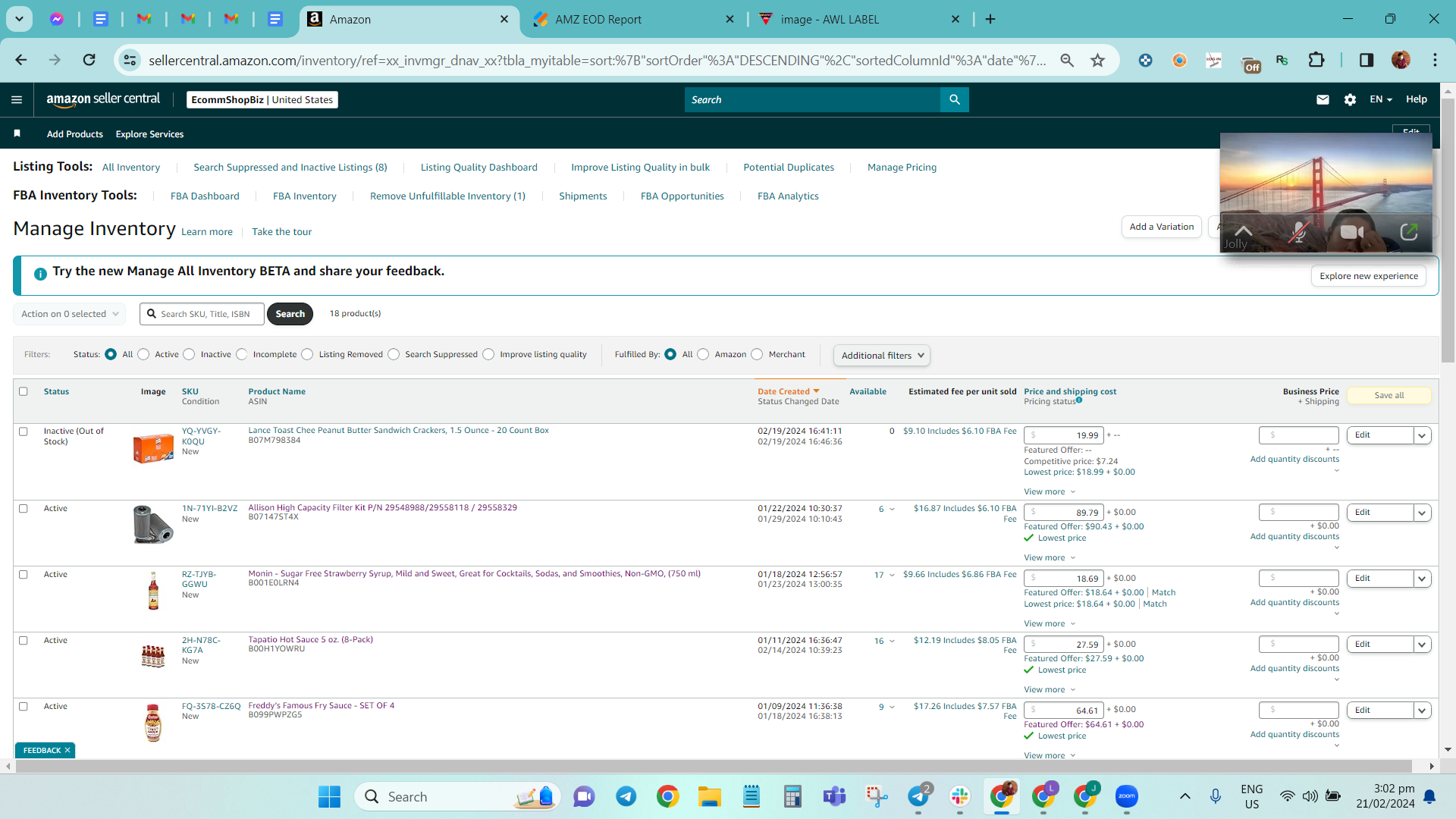This screenshot has width=1456, height=819.
Task: Click the Add a Variation button
Action: [1162, 227]
